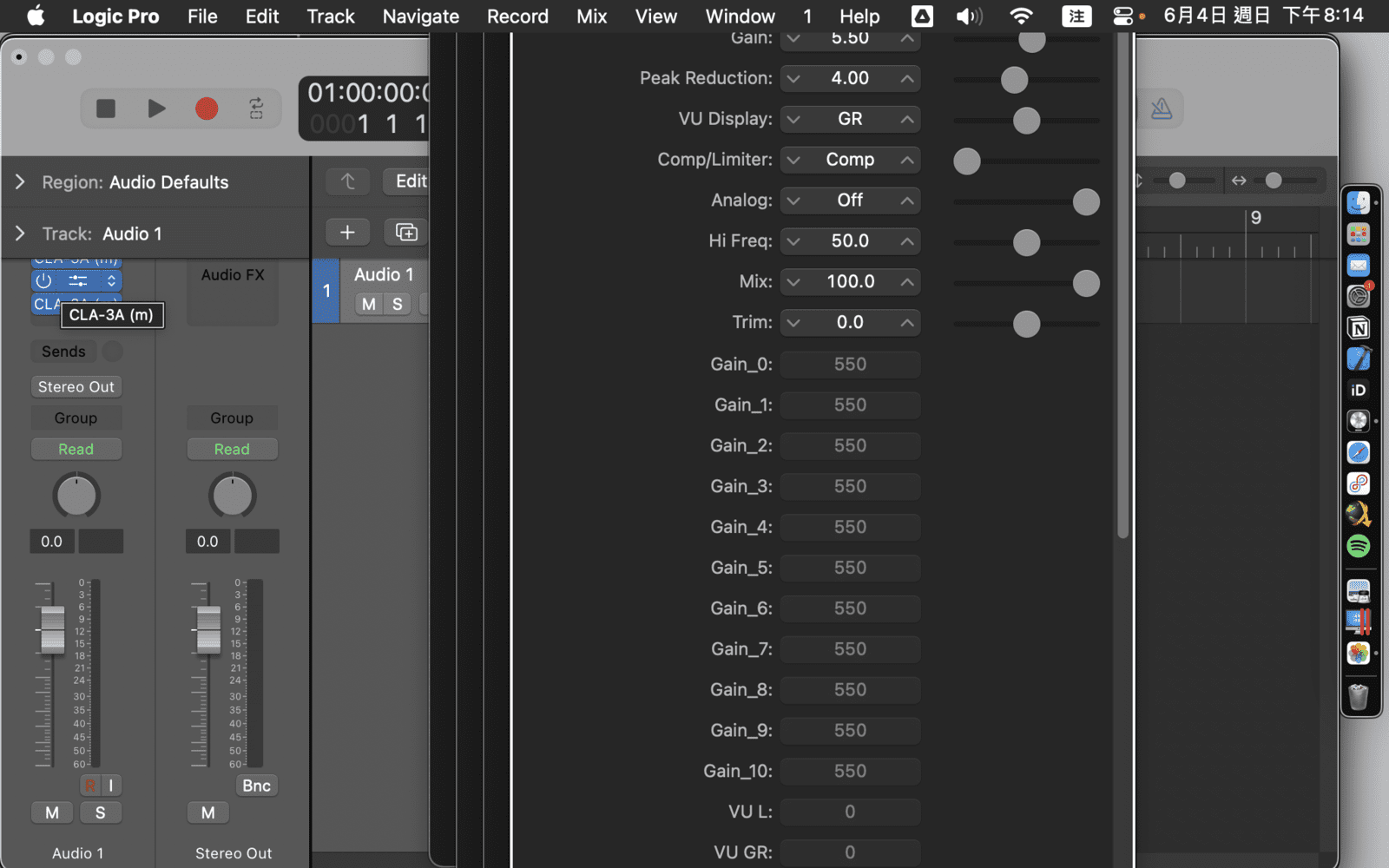Expand the Track: Audio 1 inspector
Viewport: 1389px width, 868px height.
click(x=20, y=233)
